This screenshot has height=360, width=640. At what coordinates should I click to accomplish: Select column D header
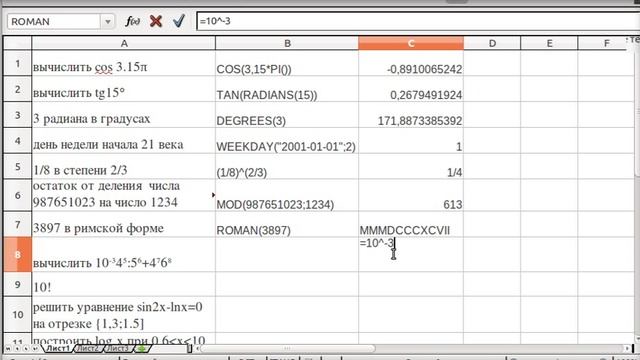[x=492, y=43]
